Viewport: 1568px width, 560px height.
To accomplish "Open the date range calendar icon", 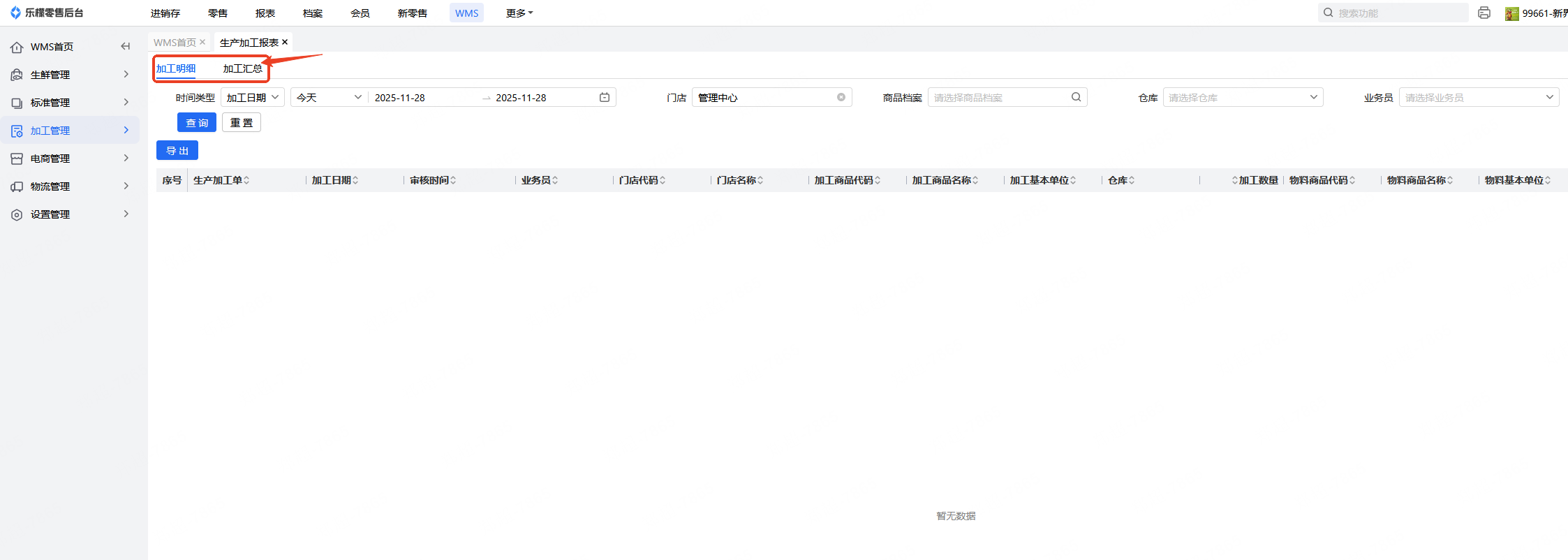I will [x=605, y=97].
